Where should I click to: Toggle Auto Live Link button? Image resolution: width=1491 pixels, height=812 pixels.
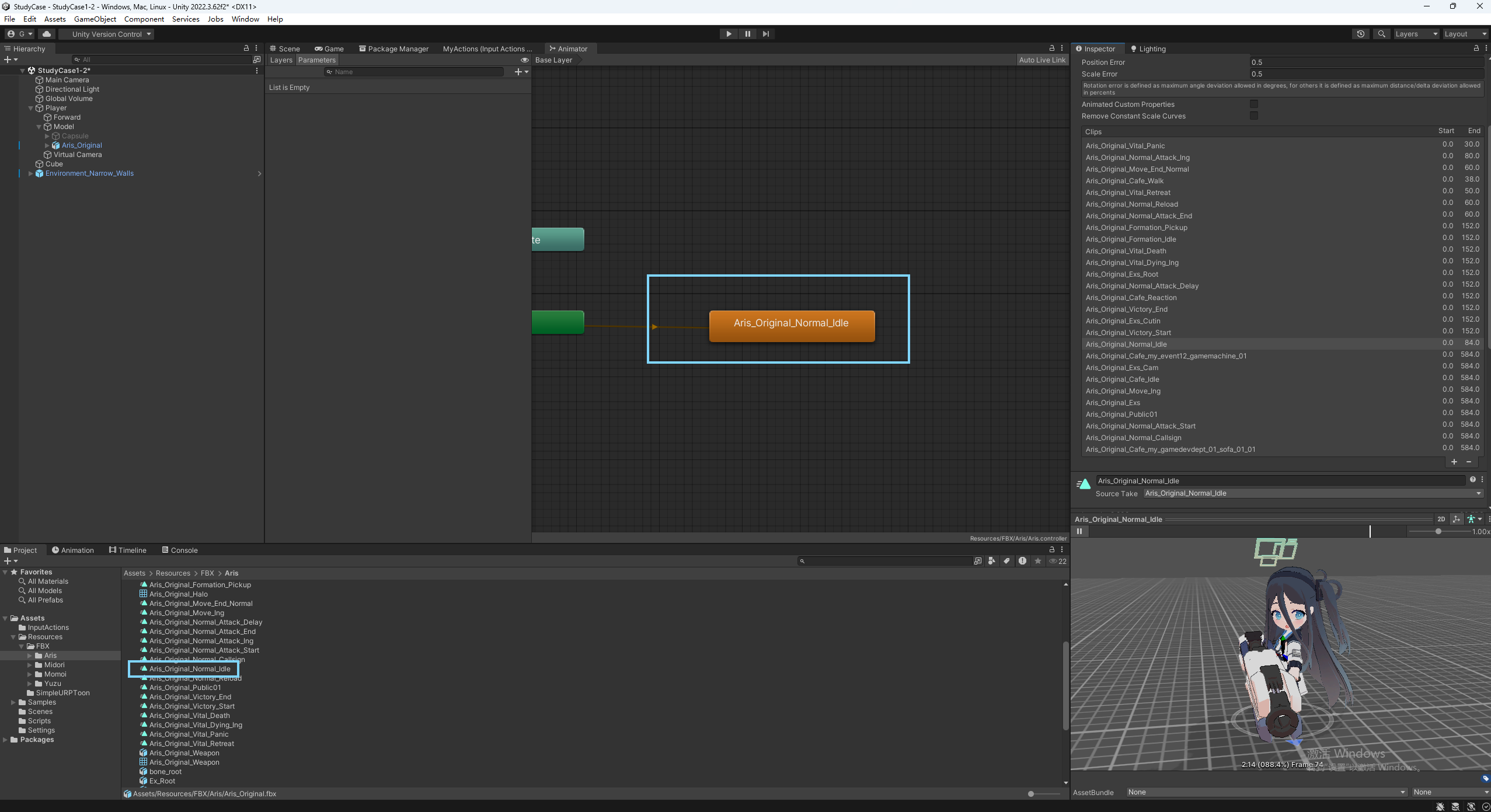(x=1041, y=60)
